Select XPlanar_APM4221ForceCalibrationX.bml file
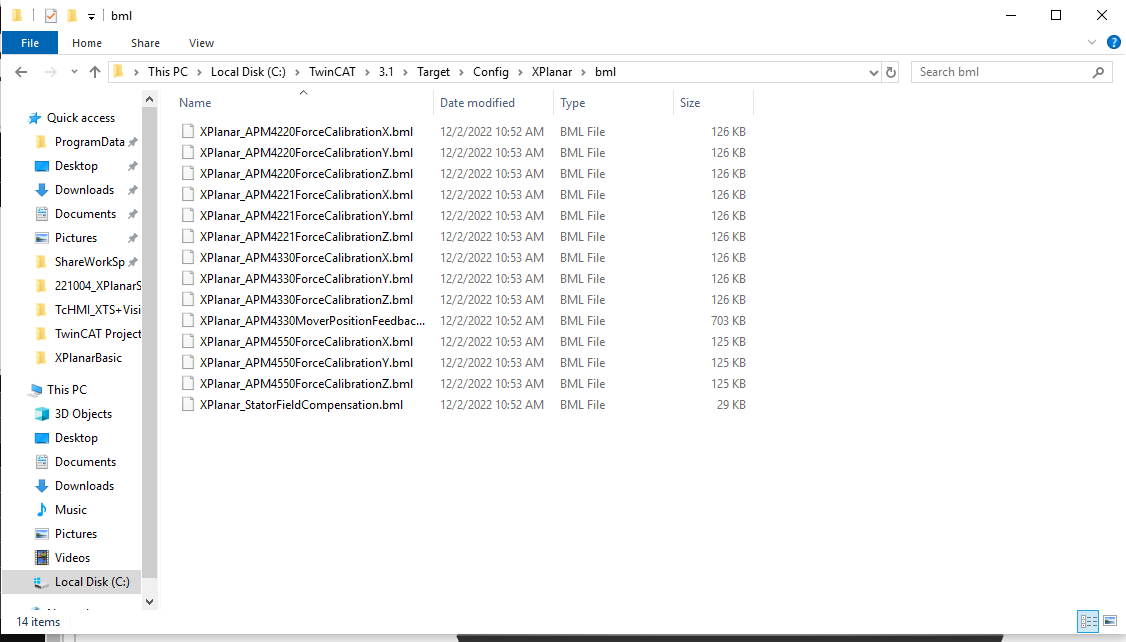The height and width of the screenshot is (642, 1126). point(306,195)
